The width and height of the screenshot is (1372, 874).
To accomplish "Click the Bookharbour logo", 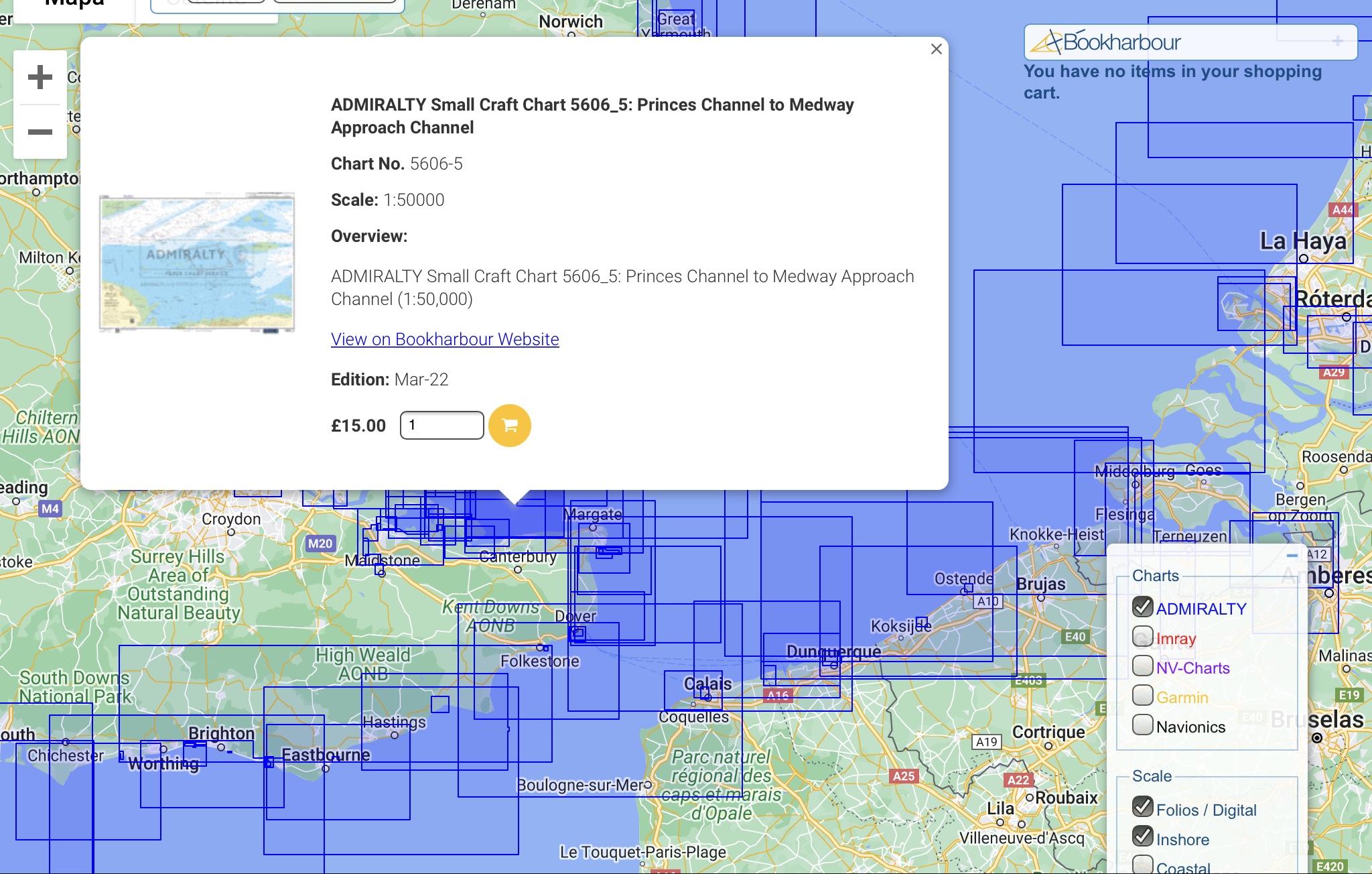I will pyautogui.click(x=1107, y=42).
